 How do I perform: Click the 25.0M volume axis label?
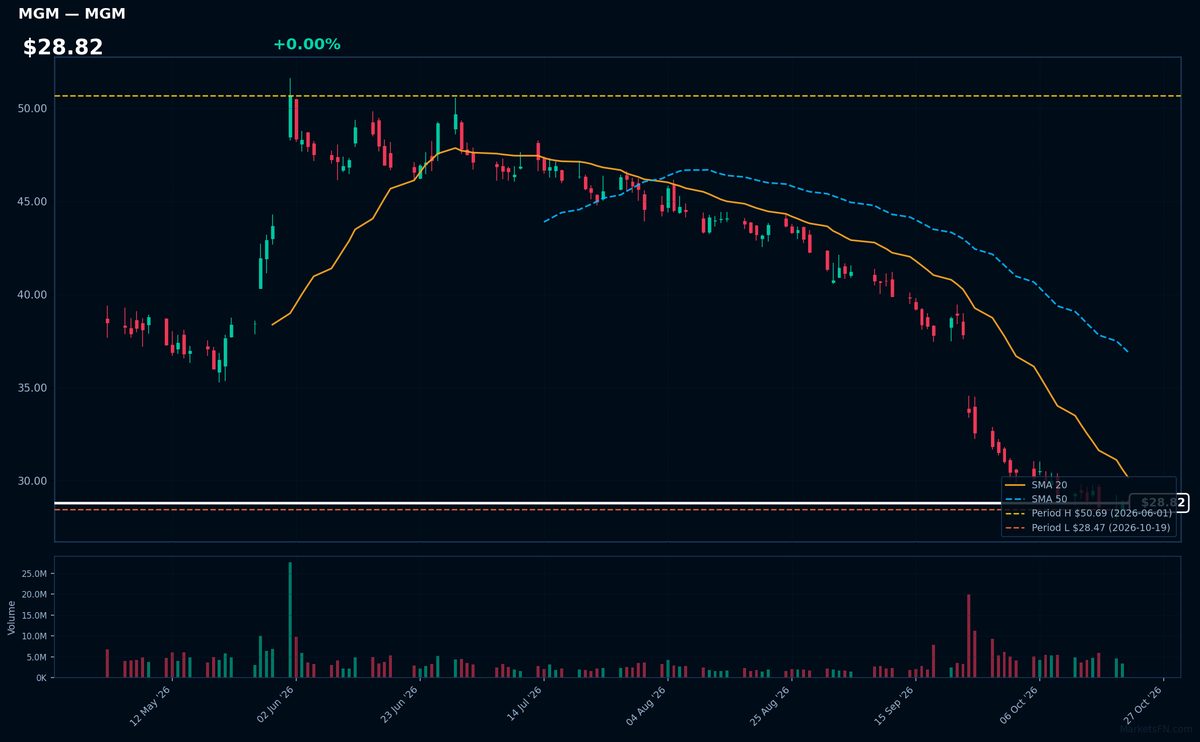[x=33, y=574]
